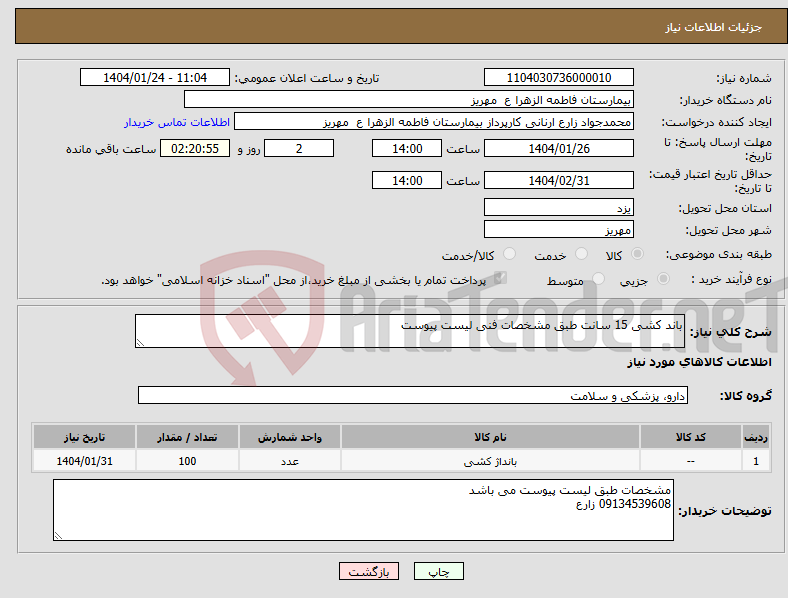This screenshot has width=788, height=598.
Task: Click need date cell 1404/01/31
Action: point(84,461)
